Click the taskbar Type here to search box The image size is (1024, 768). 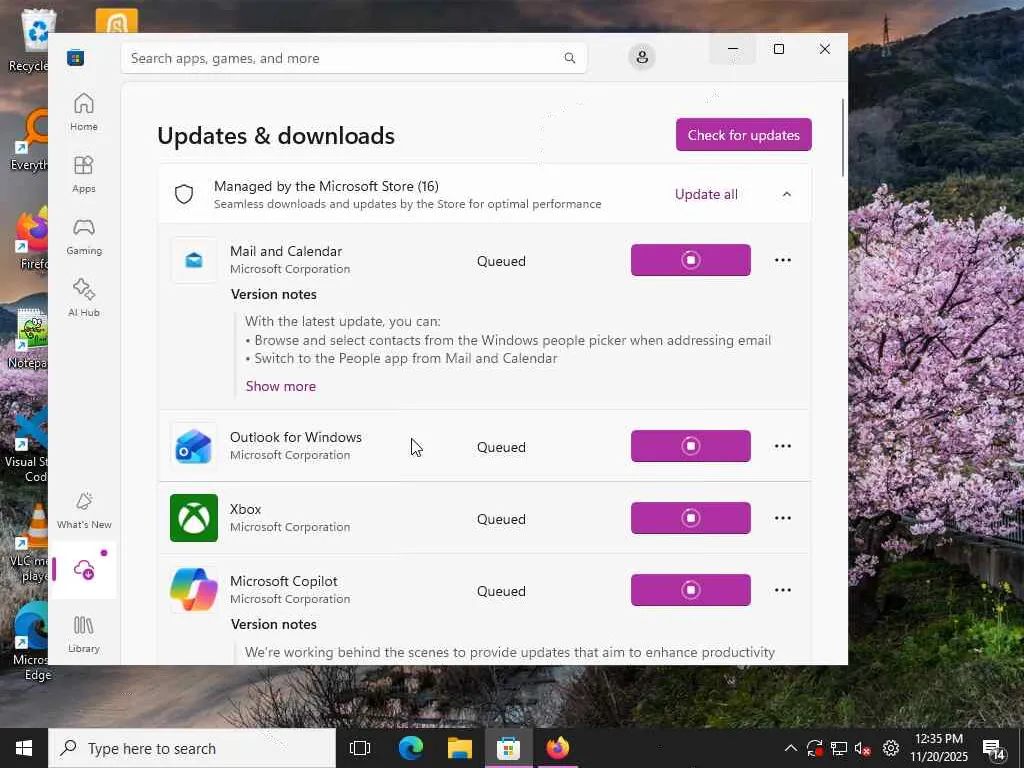pos(192,748)
